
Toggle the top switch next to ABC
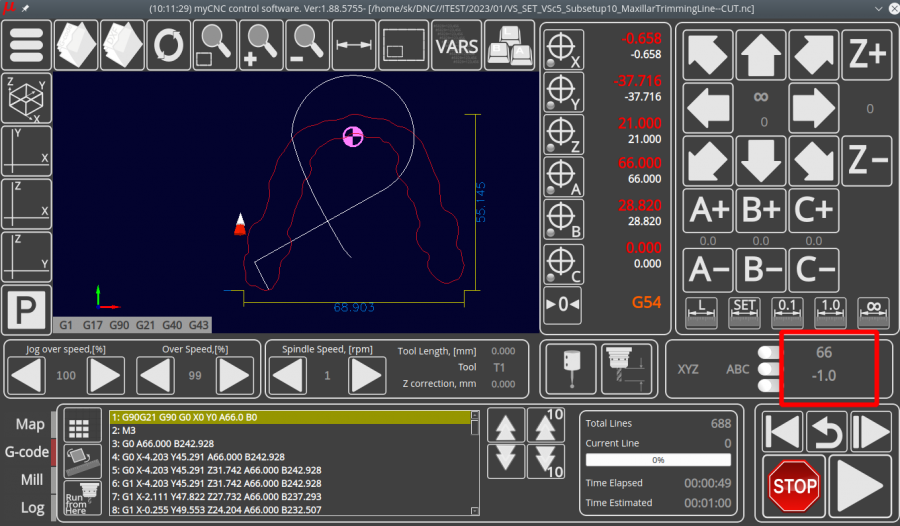pos(769,352)
